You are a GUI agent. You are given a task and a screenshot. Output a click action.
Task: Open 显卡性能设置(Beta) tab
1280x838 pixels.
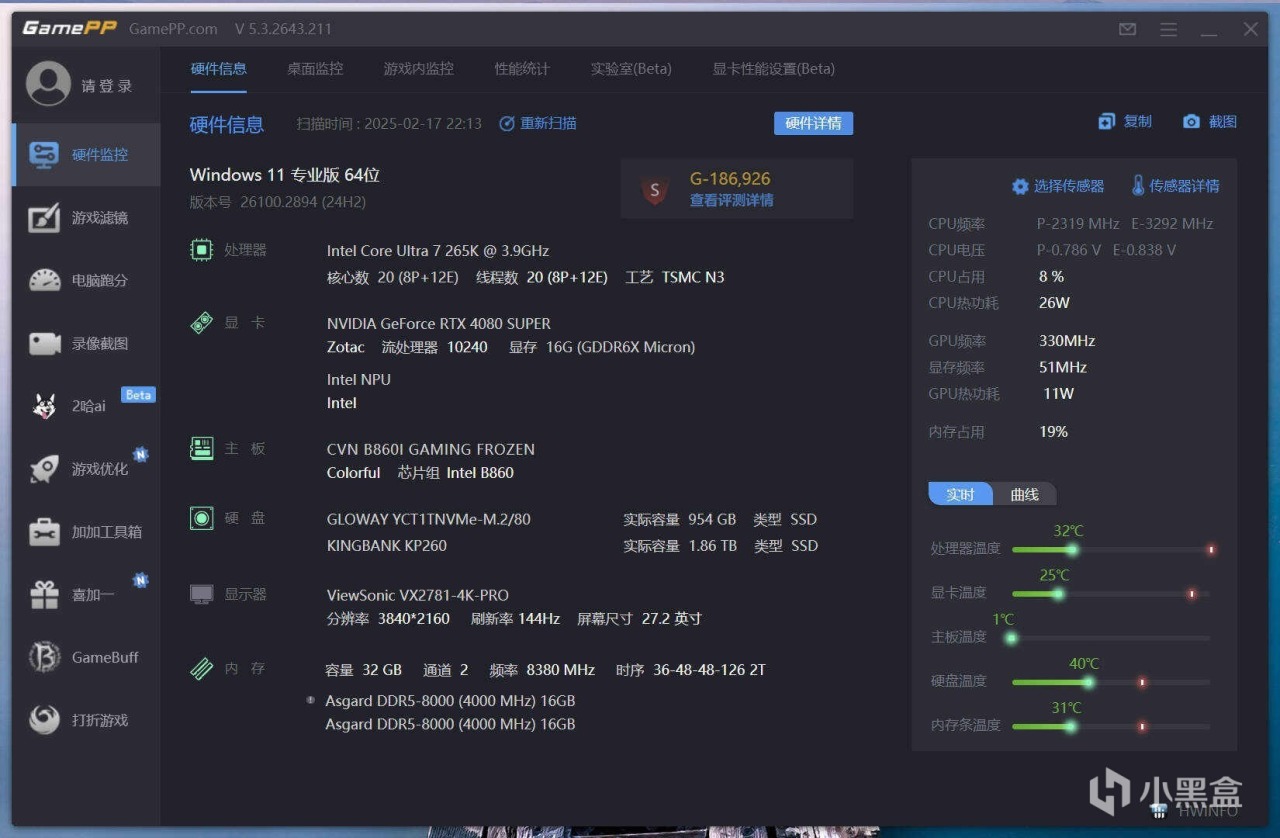(x=773, y=69)
